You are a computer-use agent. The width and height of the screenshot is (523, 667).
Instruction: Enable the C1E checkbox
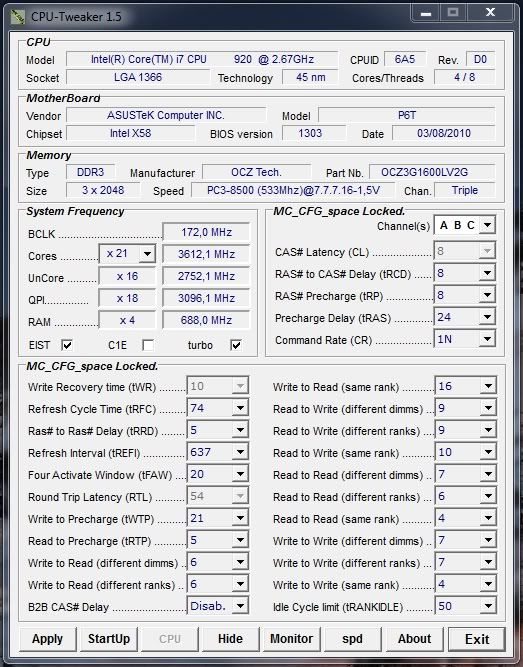[148, 345]
